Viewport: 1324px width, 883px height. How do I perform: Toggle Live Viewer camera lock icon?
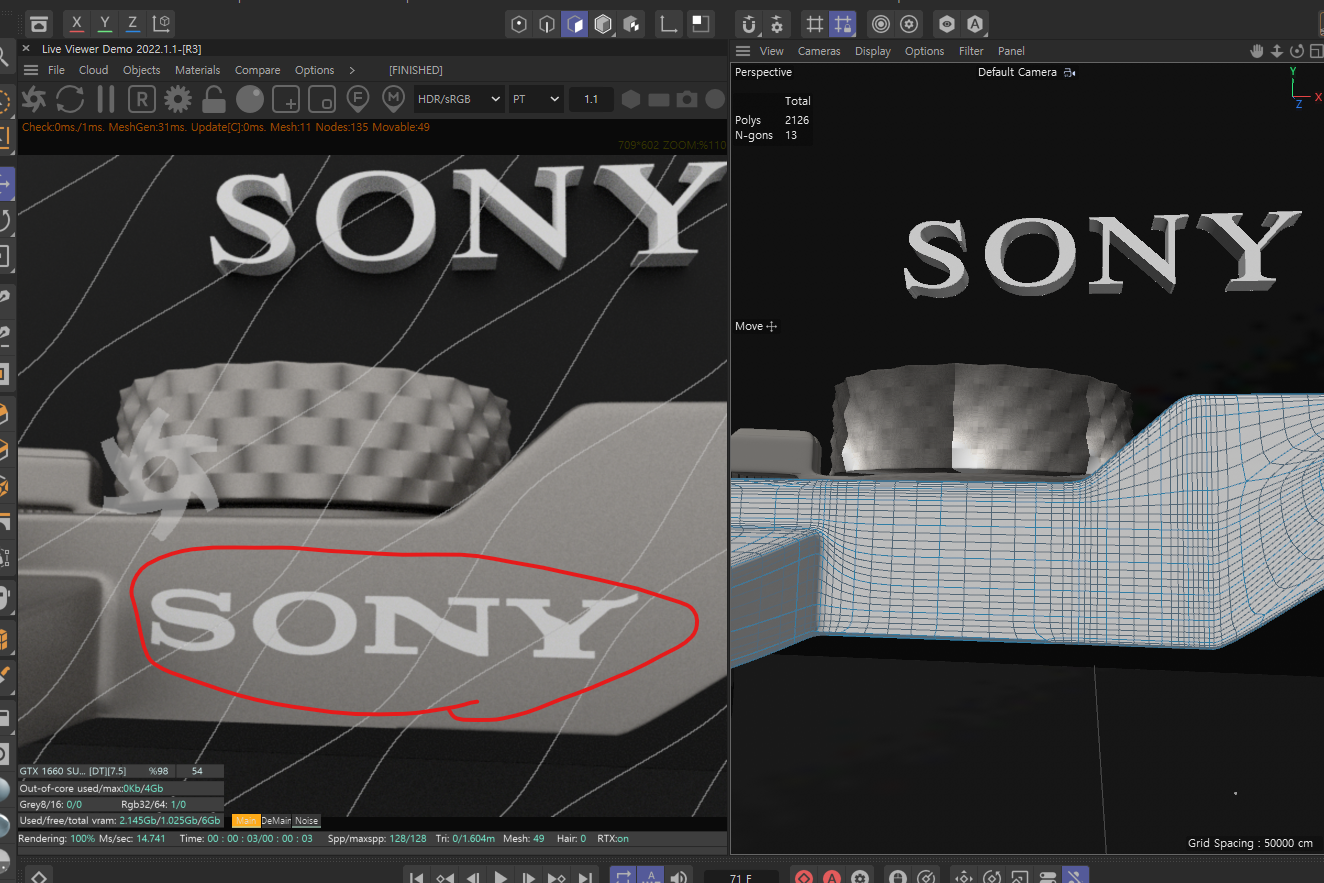(x=214, y=99)
